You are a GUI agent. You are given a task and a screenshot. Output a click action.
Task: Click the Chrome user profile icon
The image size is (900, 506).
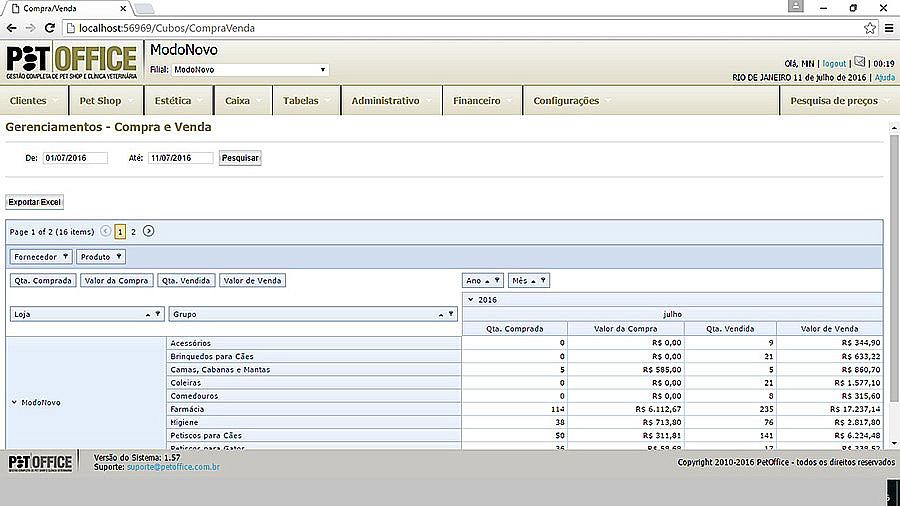point(795,7)
